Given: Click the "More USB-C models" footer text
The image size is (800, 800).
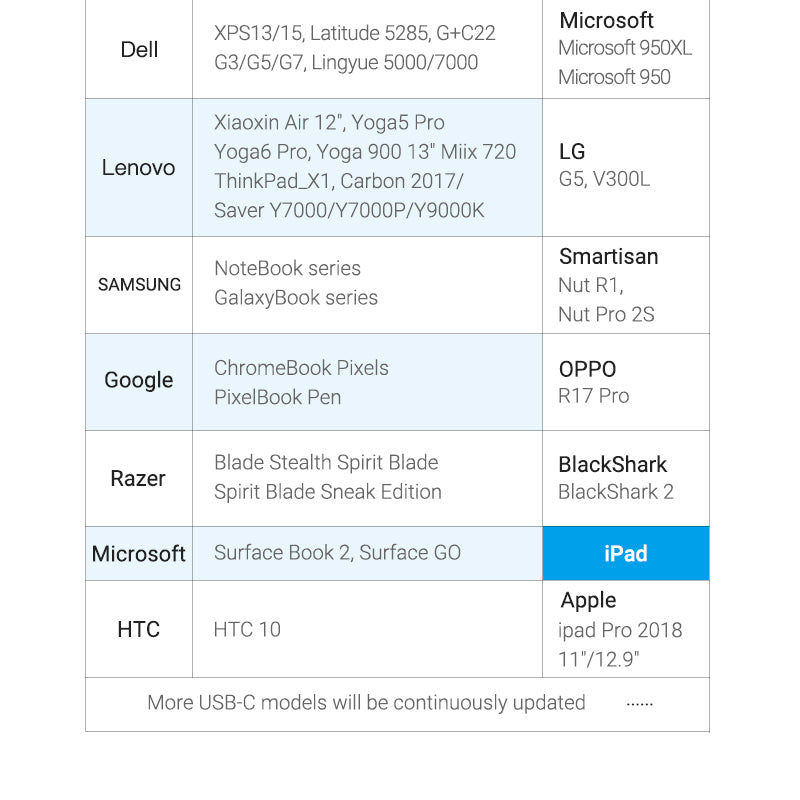Looking at the screenshot, I should coord(366,703).
